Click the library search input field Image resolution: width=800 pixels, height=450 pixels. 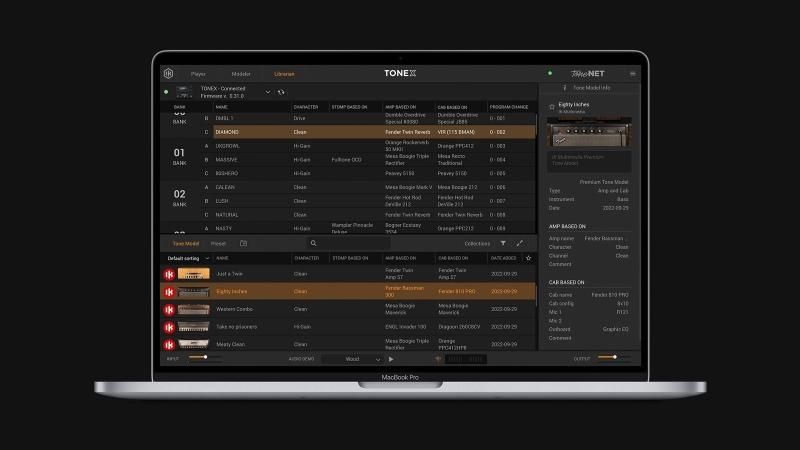pyautogui.click(x=348, y=243)
